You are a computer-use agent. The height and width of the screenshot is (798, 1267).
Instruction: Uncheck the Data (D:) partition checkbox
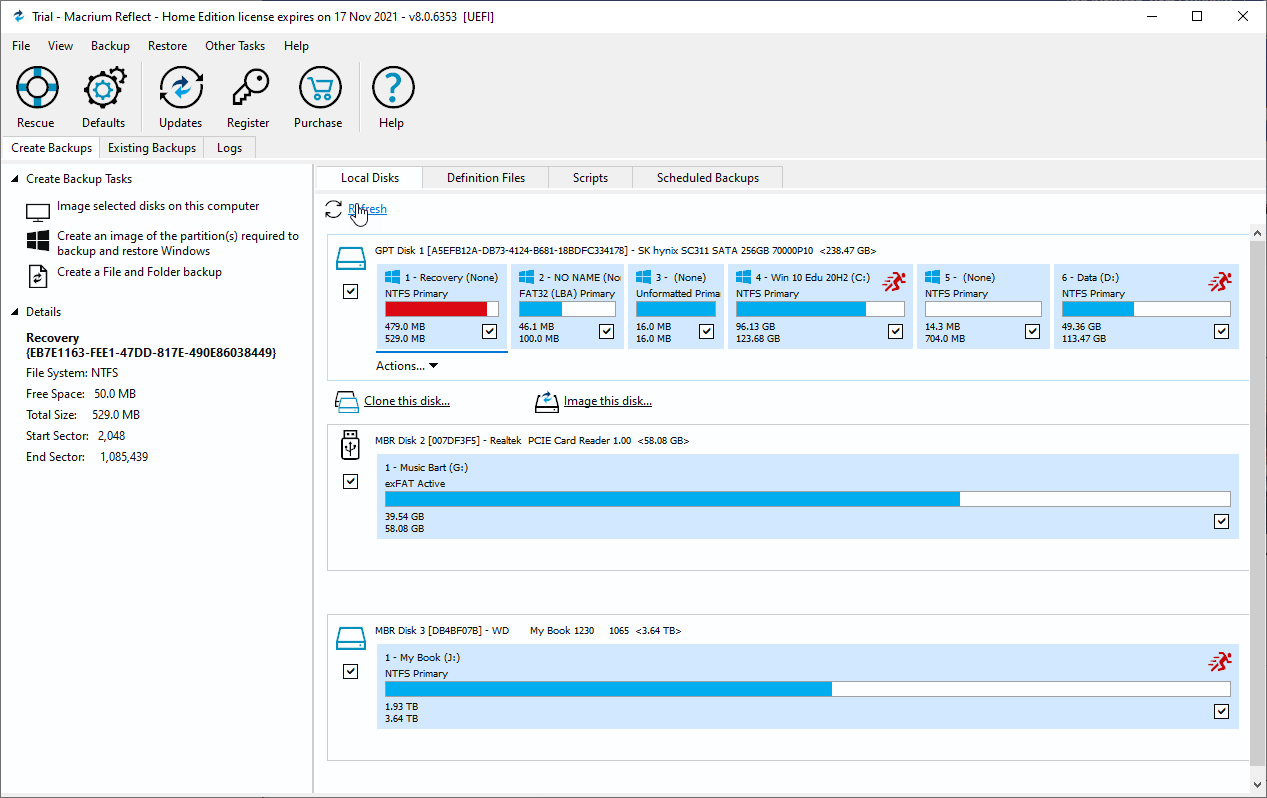tap(1221, 331)
